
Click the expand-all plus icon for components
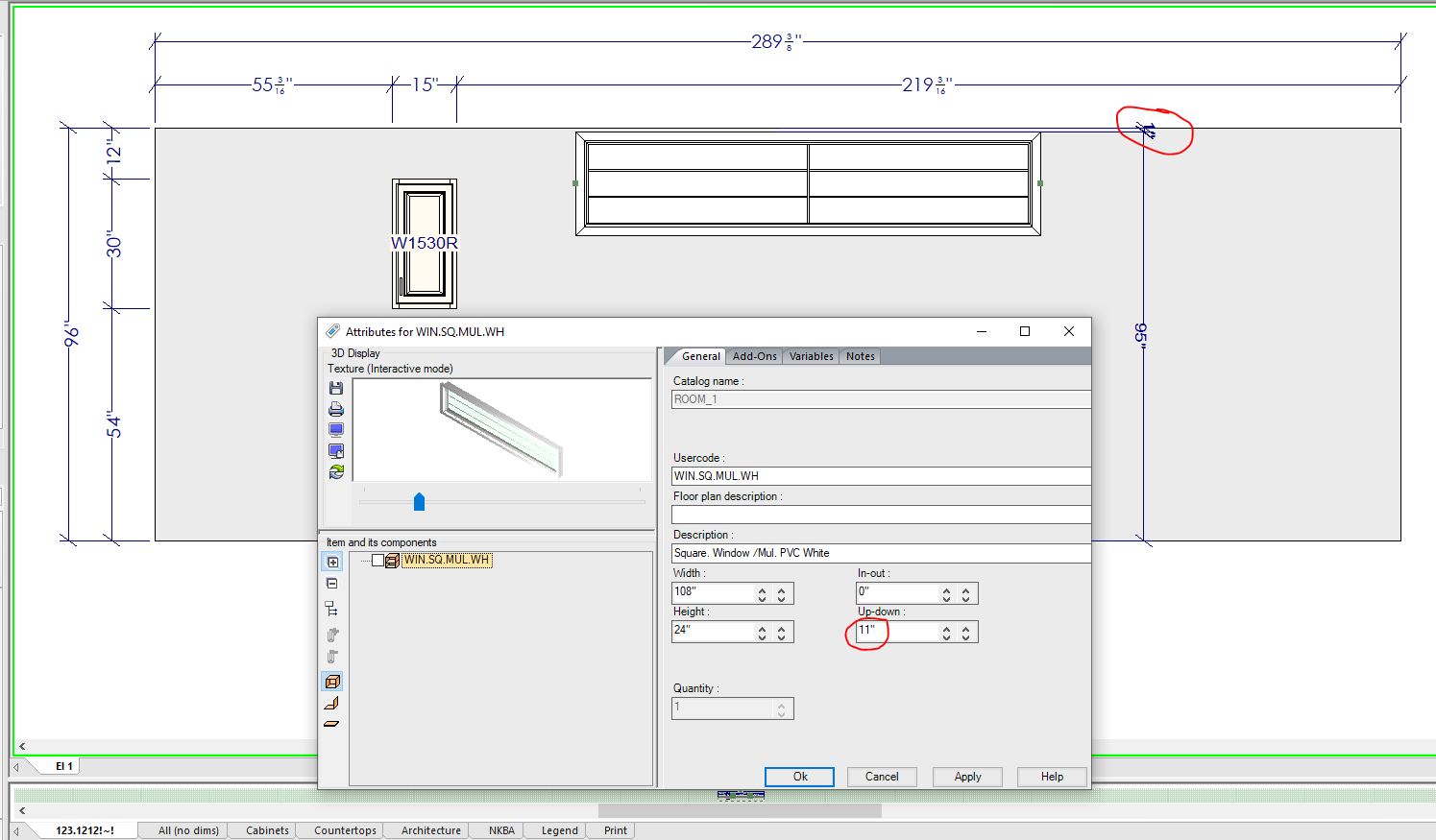pyautogui.click(x=332, y=563)
